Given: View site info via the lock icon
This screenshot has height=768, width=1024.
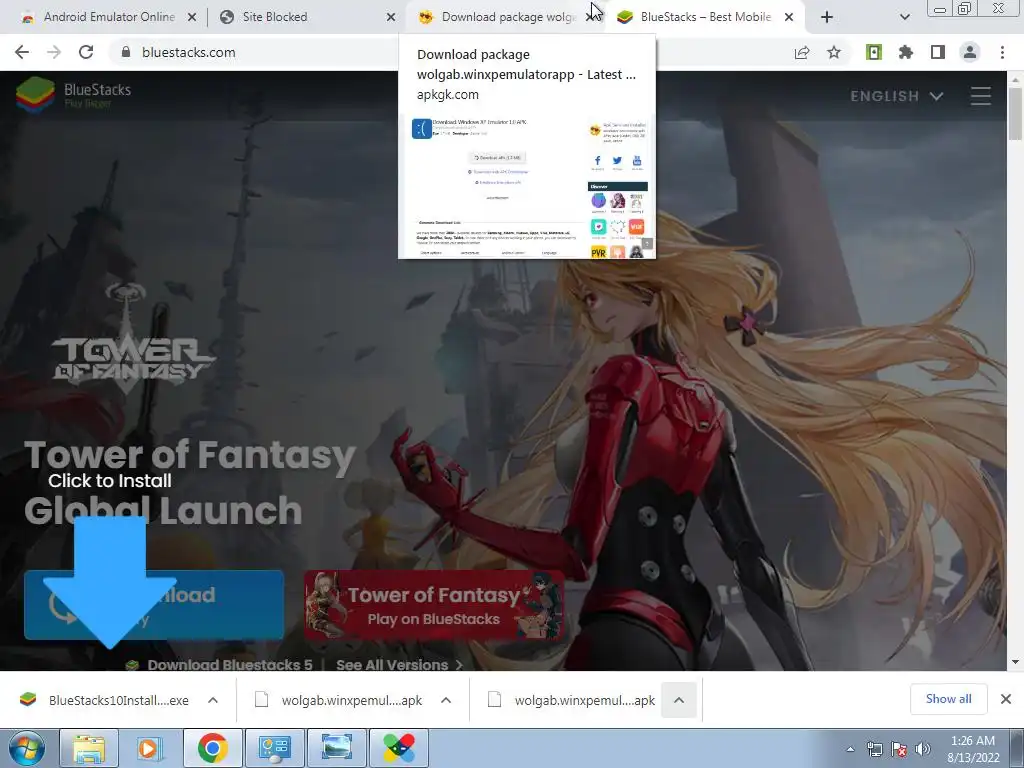Looking at the screenshot, I should pyautogui.click(x=126, y=52).
